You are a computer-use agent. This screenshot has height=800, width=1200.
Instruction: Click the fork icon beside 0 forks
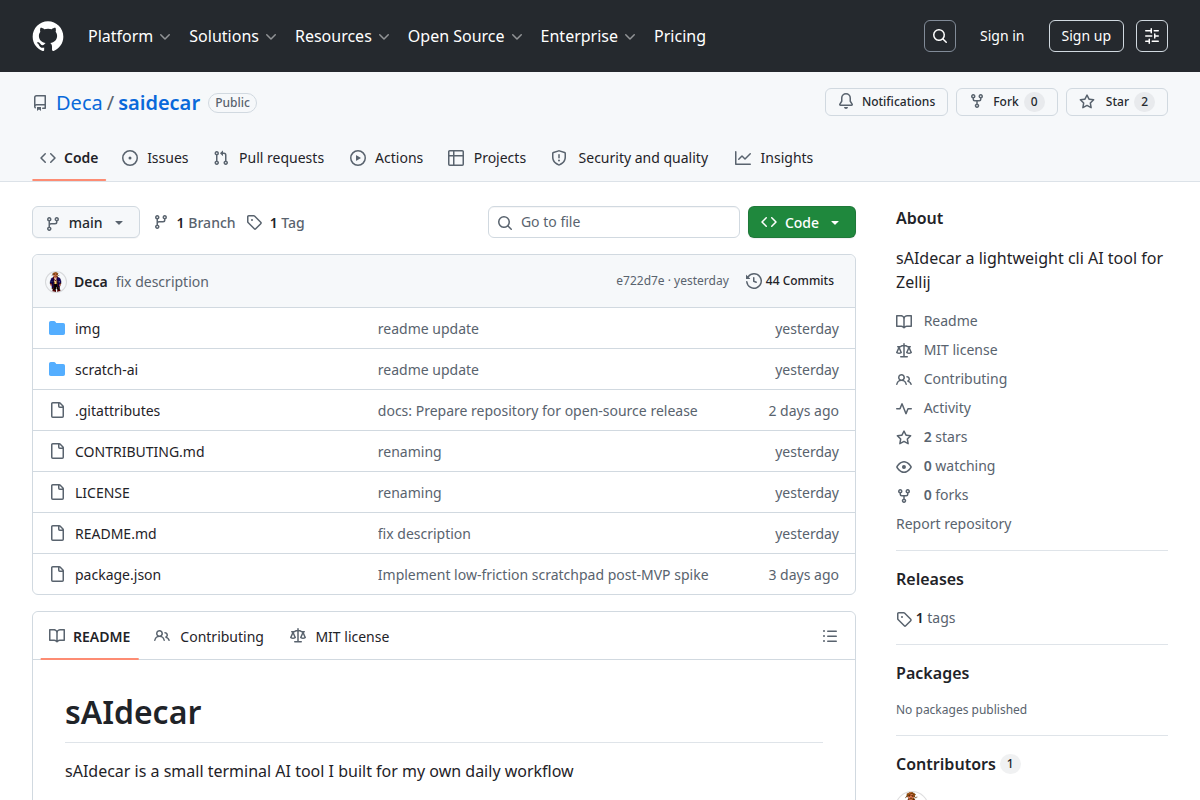point(904,495)
